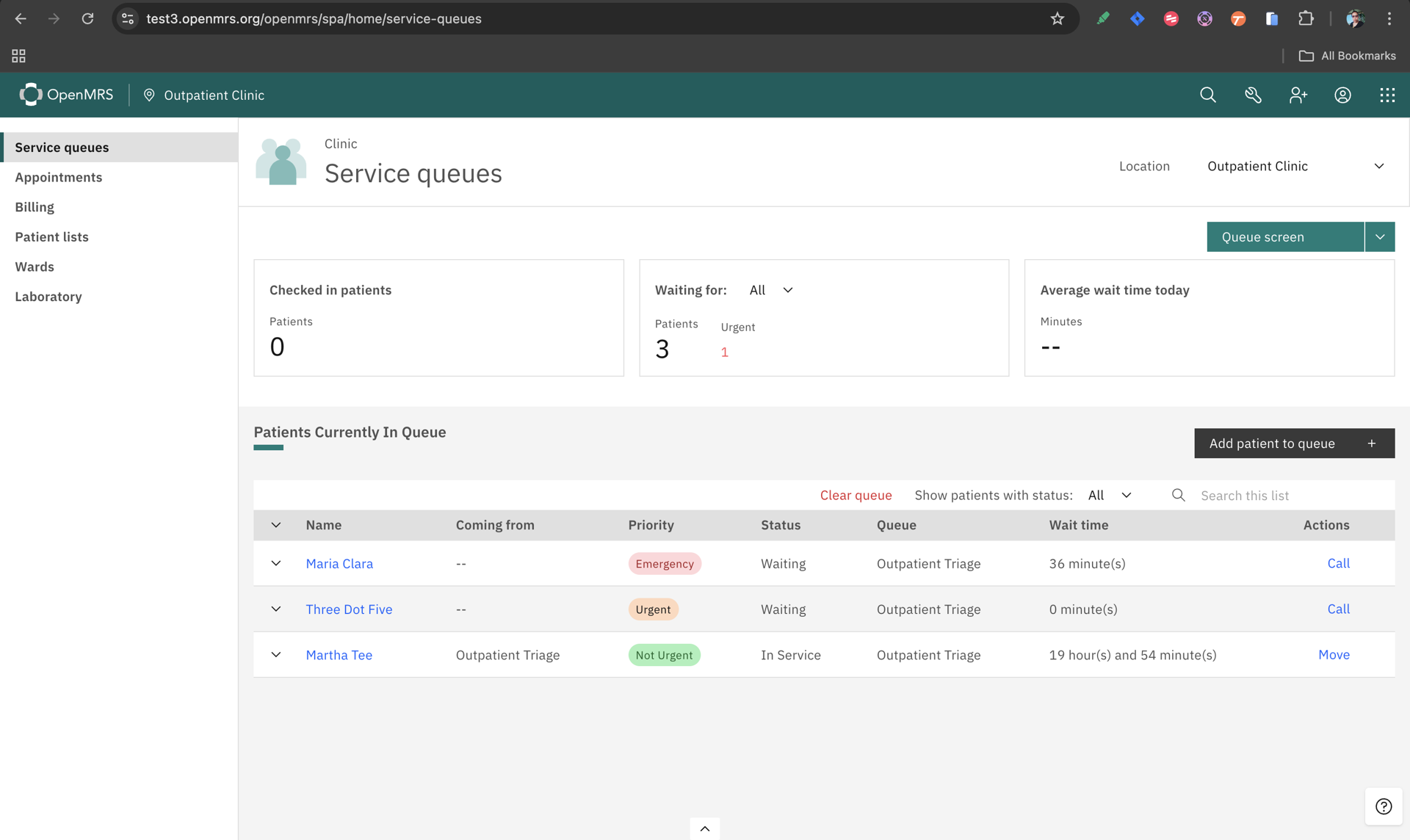Open Queue screen button's dropdown arrow
This screenshot has width=1410, height=840.
tap(1380, 236)
